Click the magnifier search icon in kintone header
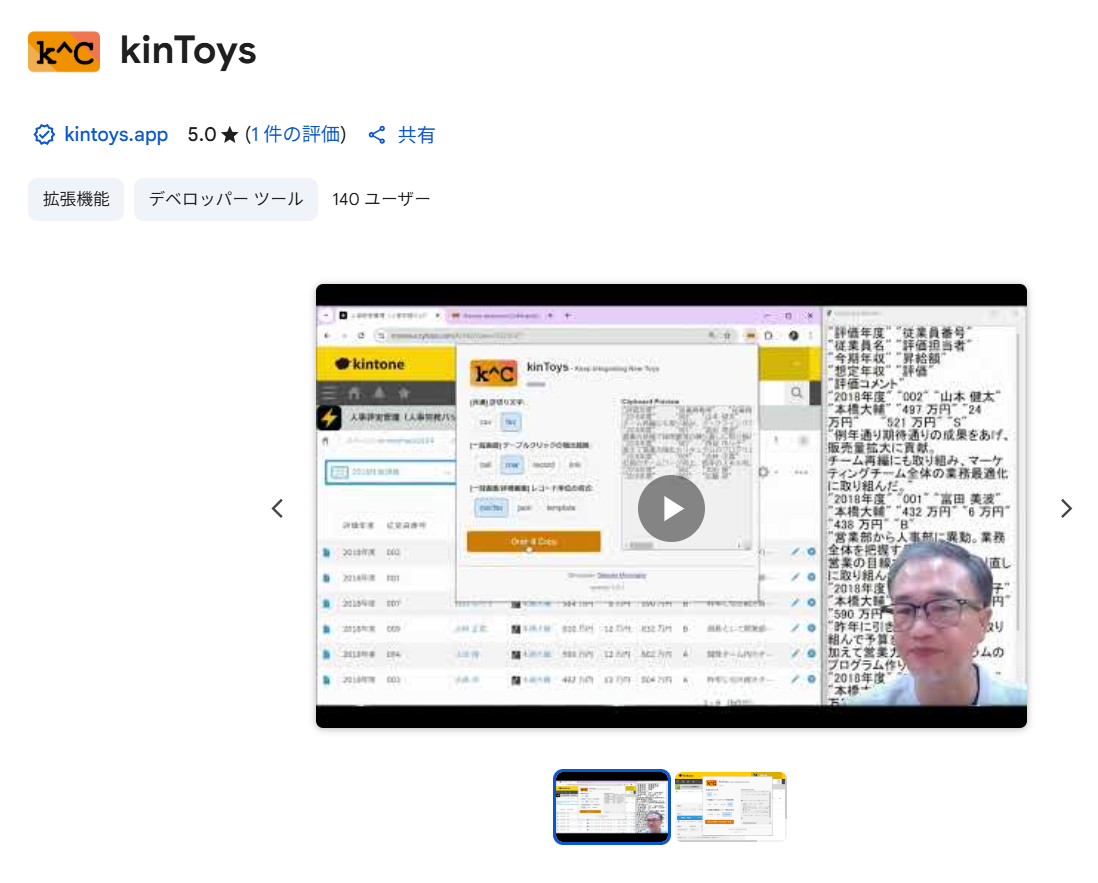Screen dimensions: 1098x883 pyautogui.click(x=797, y=393)
